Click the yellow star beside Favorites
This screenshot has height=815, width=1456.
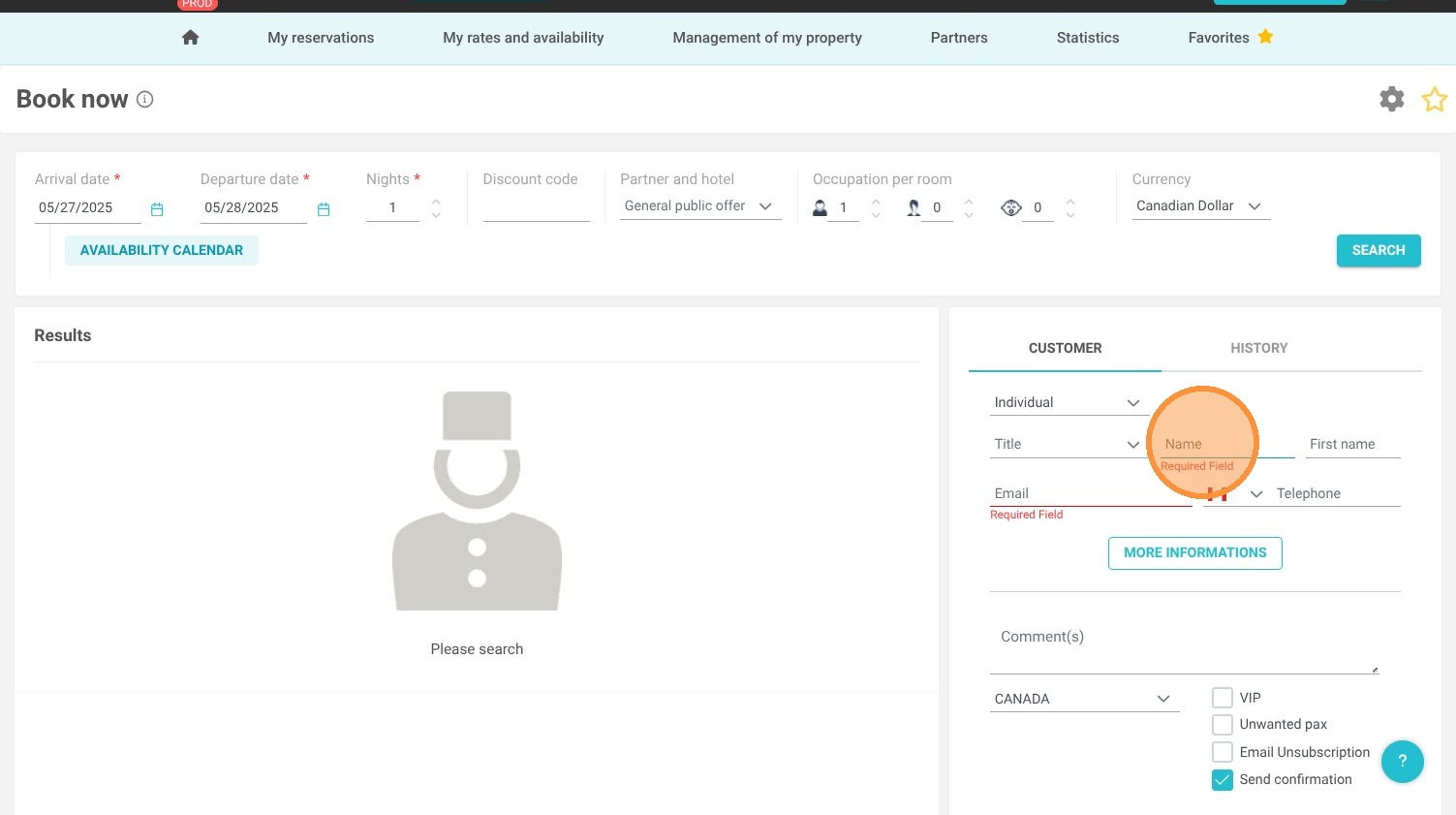coord(1265,37)
